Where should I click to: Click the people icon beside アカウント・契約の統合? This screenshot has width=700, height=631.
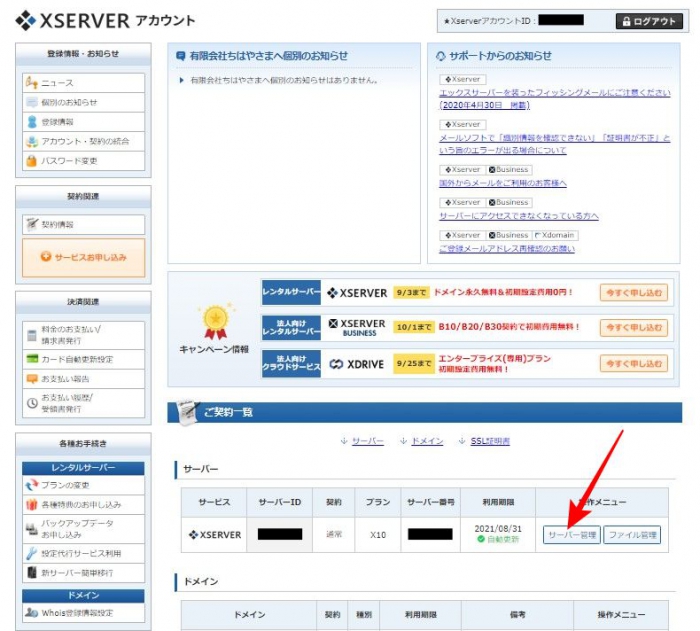(32, 142)
